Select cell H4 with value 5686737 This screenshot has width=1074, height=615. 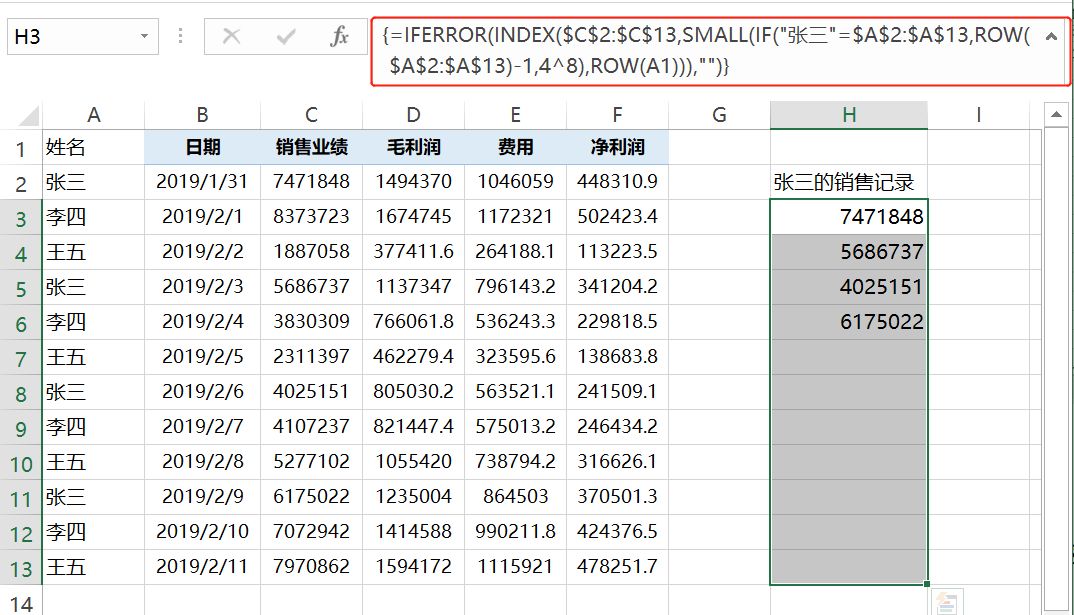849,252
